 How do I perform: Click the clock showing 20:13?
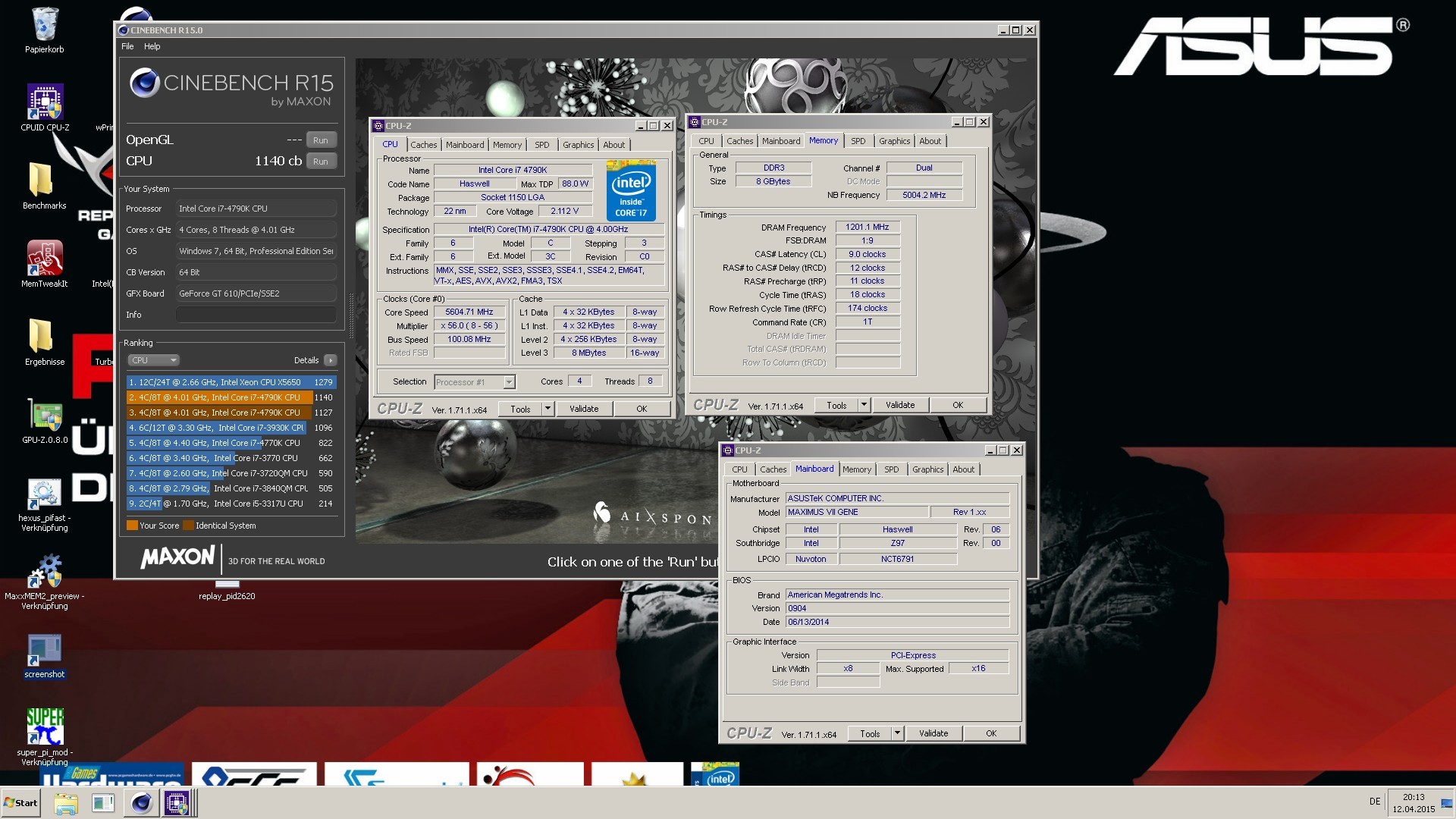tap(1413, 797)
